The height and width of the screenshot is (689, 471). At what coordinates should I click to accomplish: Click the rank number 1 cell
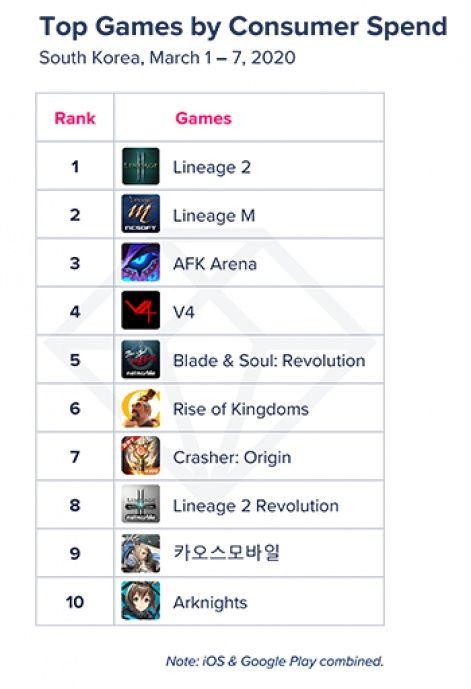[75, 166]
